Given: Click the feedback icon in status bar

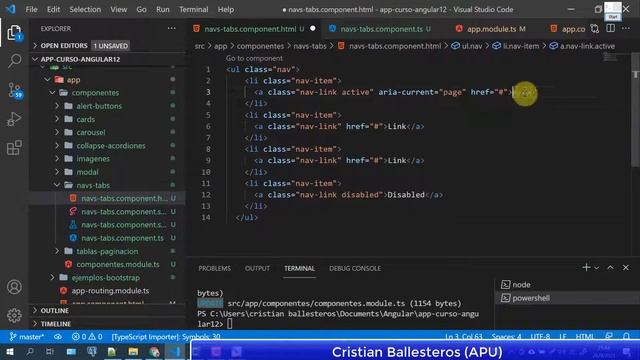Looking at the screenshot, I should point(609,336).
